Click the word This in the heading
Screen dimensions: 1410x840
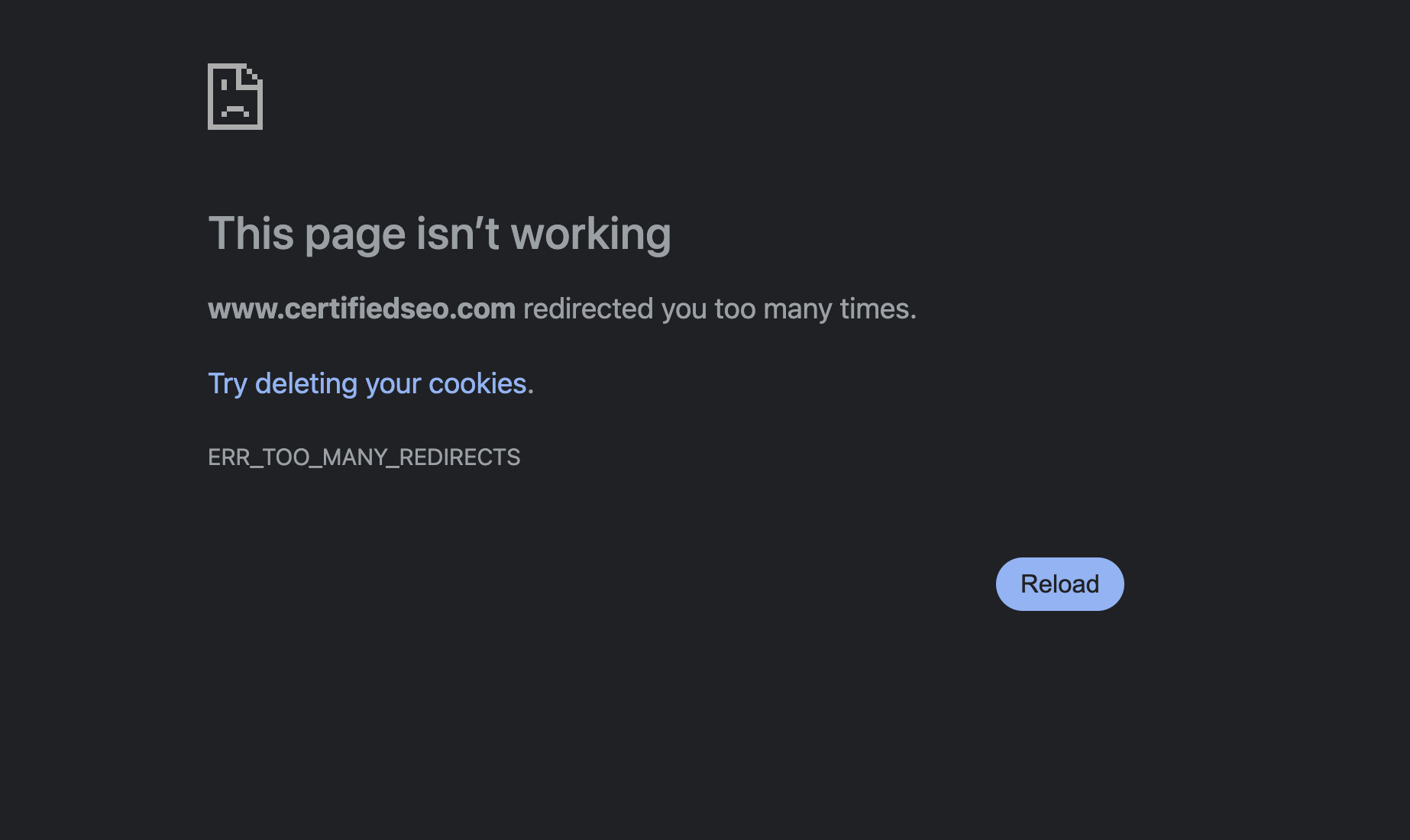251,234
